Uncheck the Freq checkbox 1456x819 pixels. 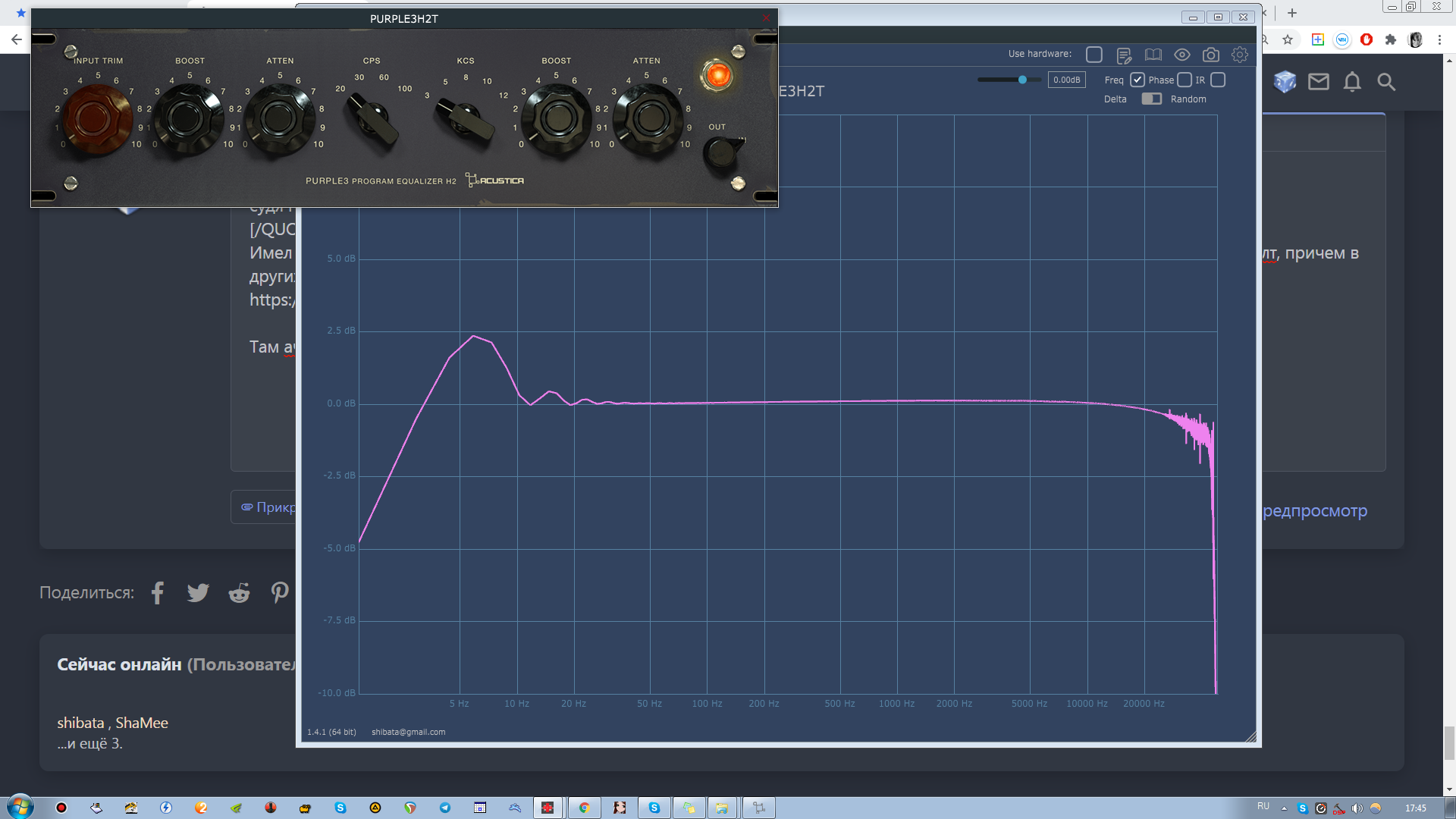(1137, 80)
